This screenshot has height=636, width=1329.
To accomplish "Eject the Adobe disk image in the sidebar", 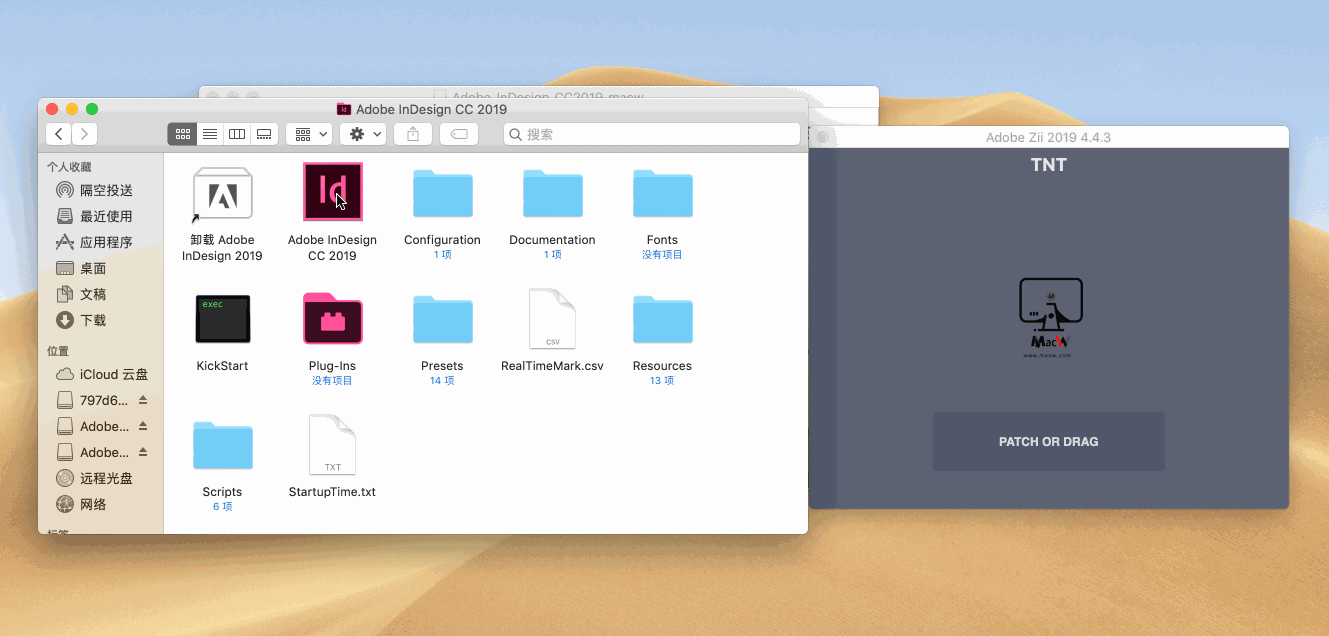I will pos(142,425).
